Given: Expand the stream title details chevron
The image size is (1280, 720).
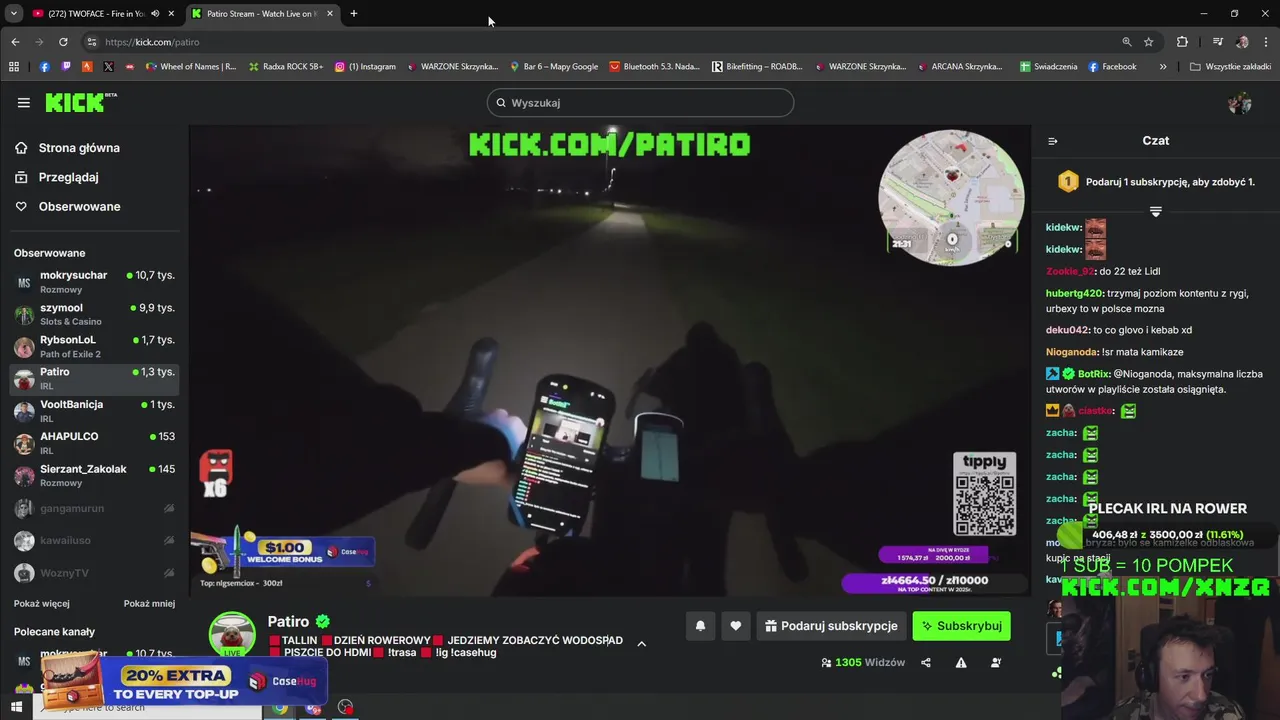Looking at the screenshot, I should (x=642, y=644).
